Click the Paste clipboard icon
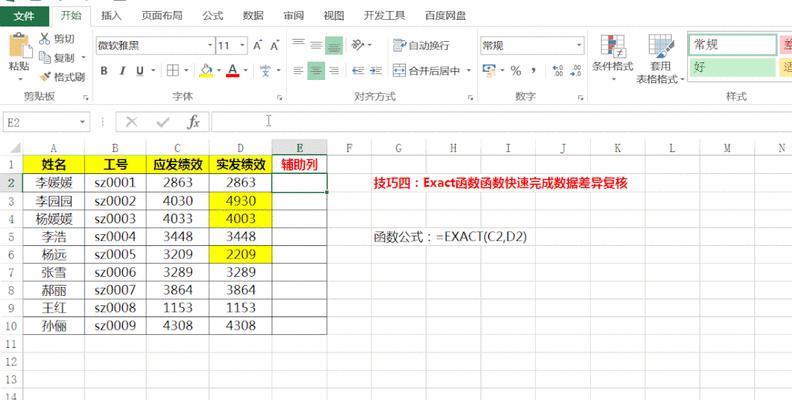The height and width of the screenshot is (400, 792). [20, 45]
